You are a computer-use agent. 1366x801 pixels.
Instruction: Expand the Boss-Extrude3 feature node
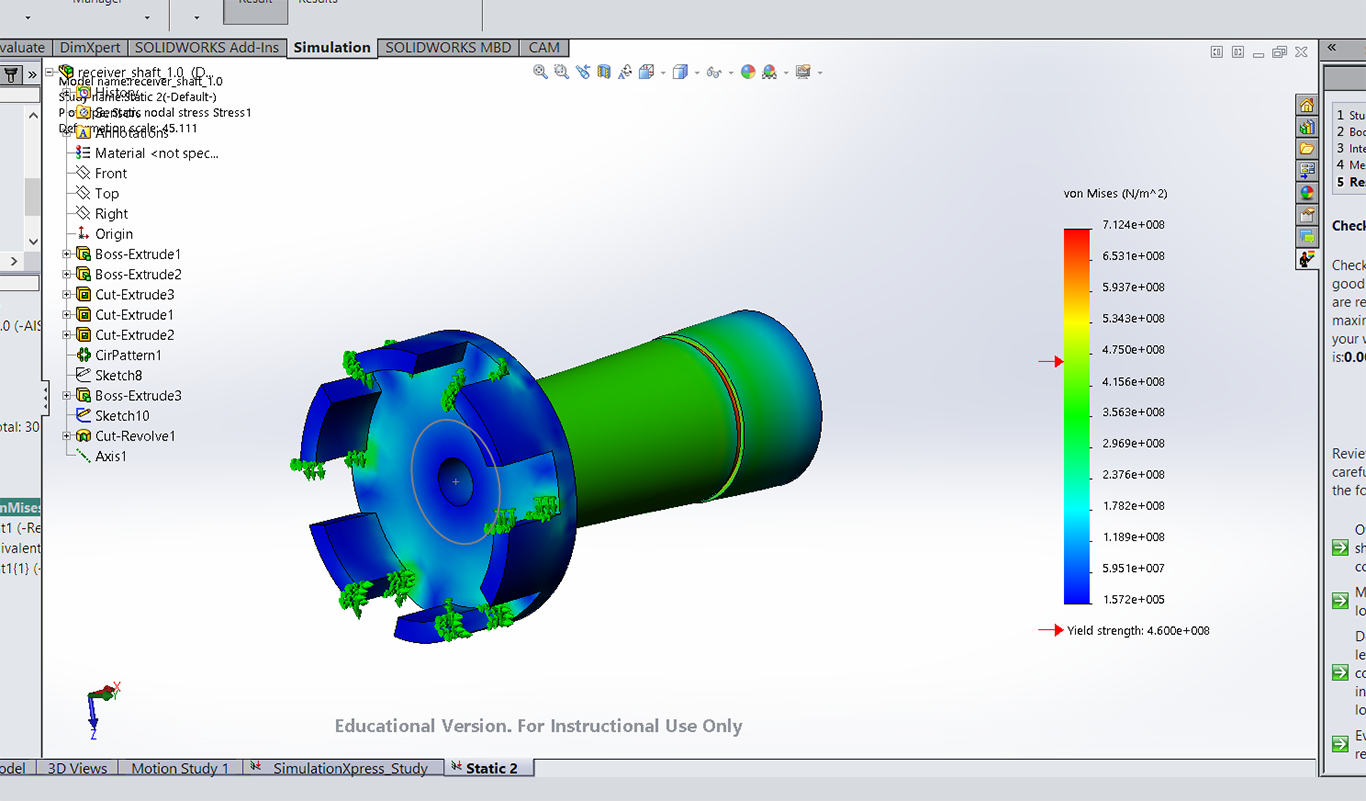(67, 395)
